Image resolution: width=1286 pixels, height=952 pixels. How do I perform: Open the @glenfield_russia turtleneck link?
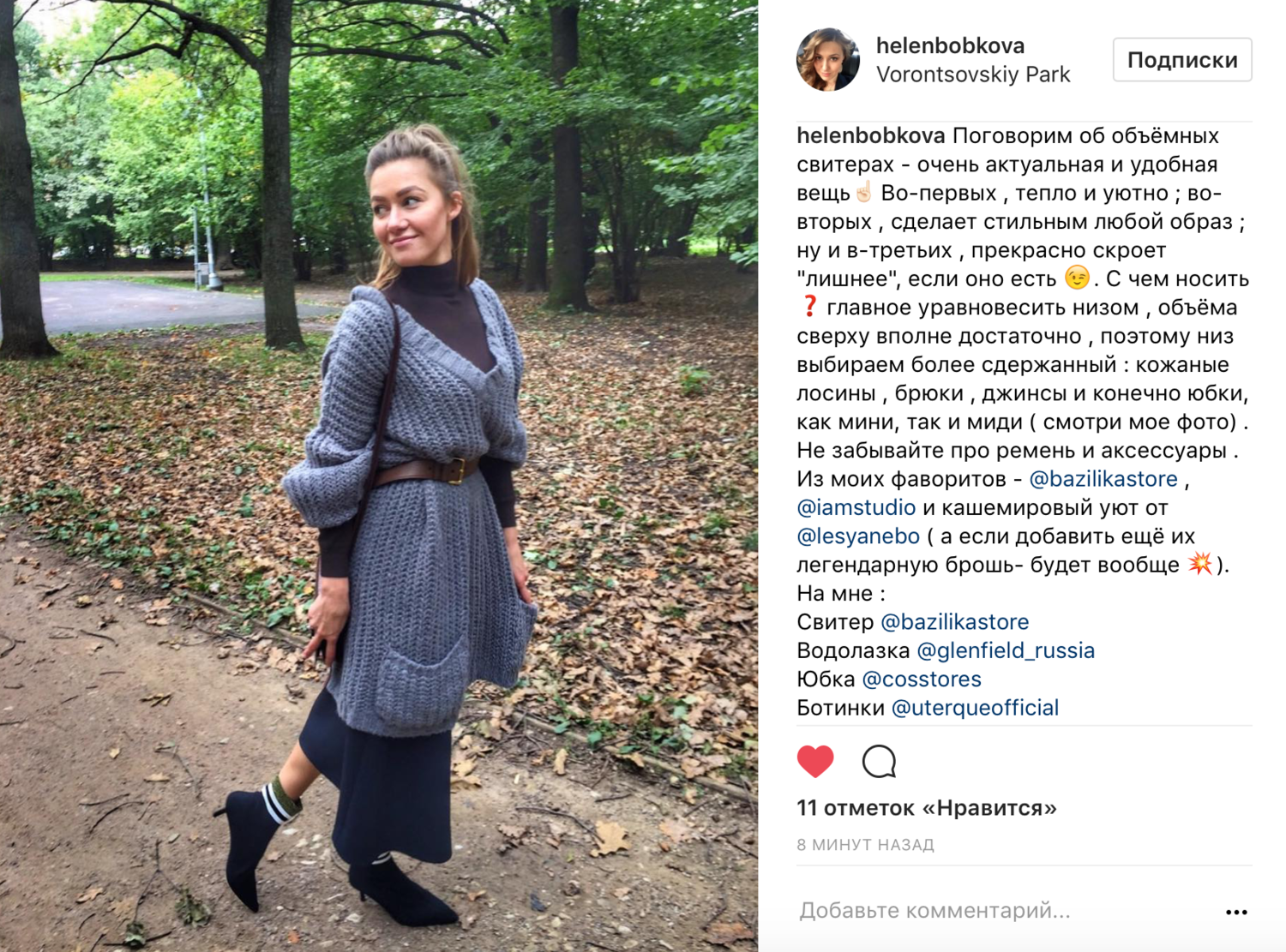click(x=1006, y=650)
